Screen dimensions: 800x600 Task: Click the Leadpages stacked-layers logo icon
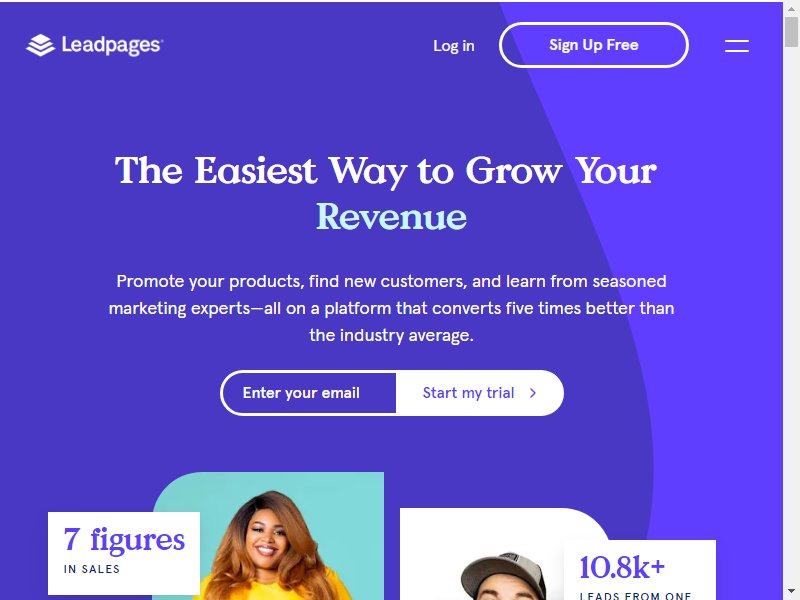pyautogui.click(x=40, y=45)
